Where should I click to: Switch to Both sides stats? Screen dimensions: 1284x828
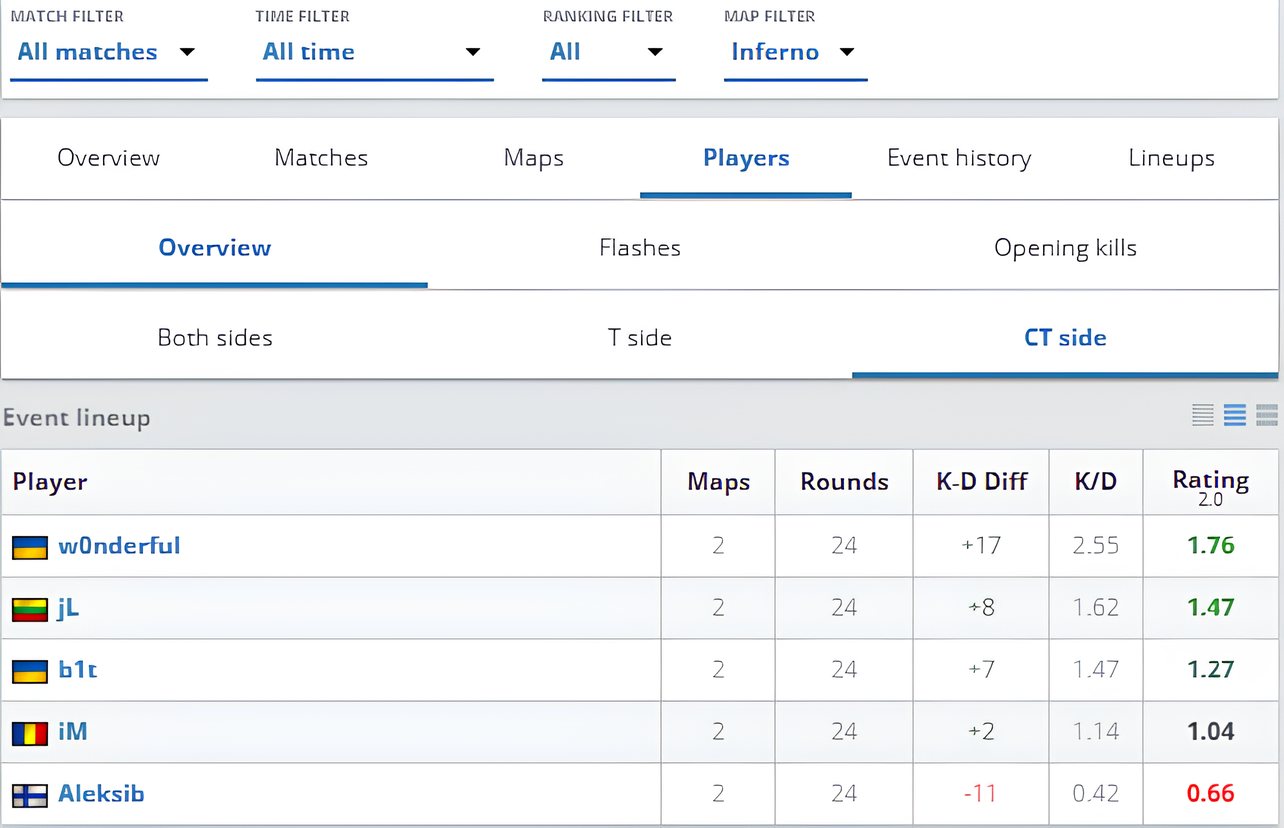pyautogui.click(x=215, y=338)
